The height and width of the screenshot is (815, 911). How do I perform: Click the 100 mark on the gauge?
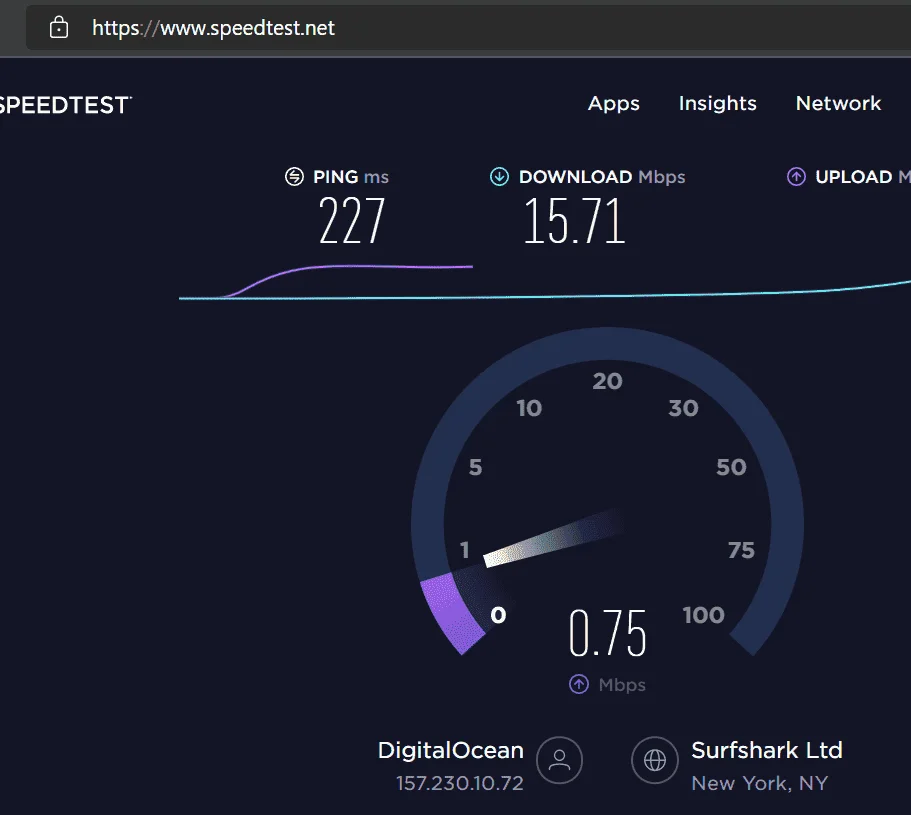[x=704, y=615]
